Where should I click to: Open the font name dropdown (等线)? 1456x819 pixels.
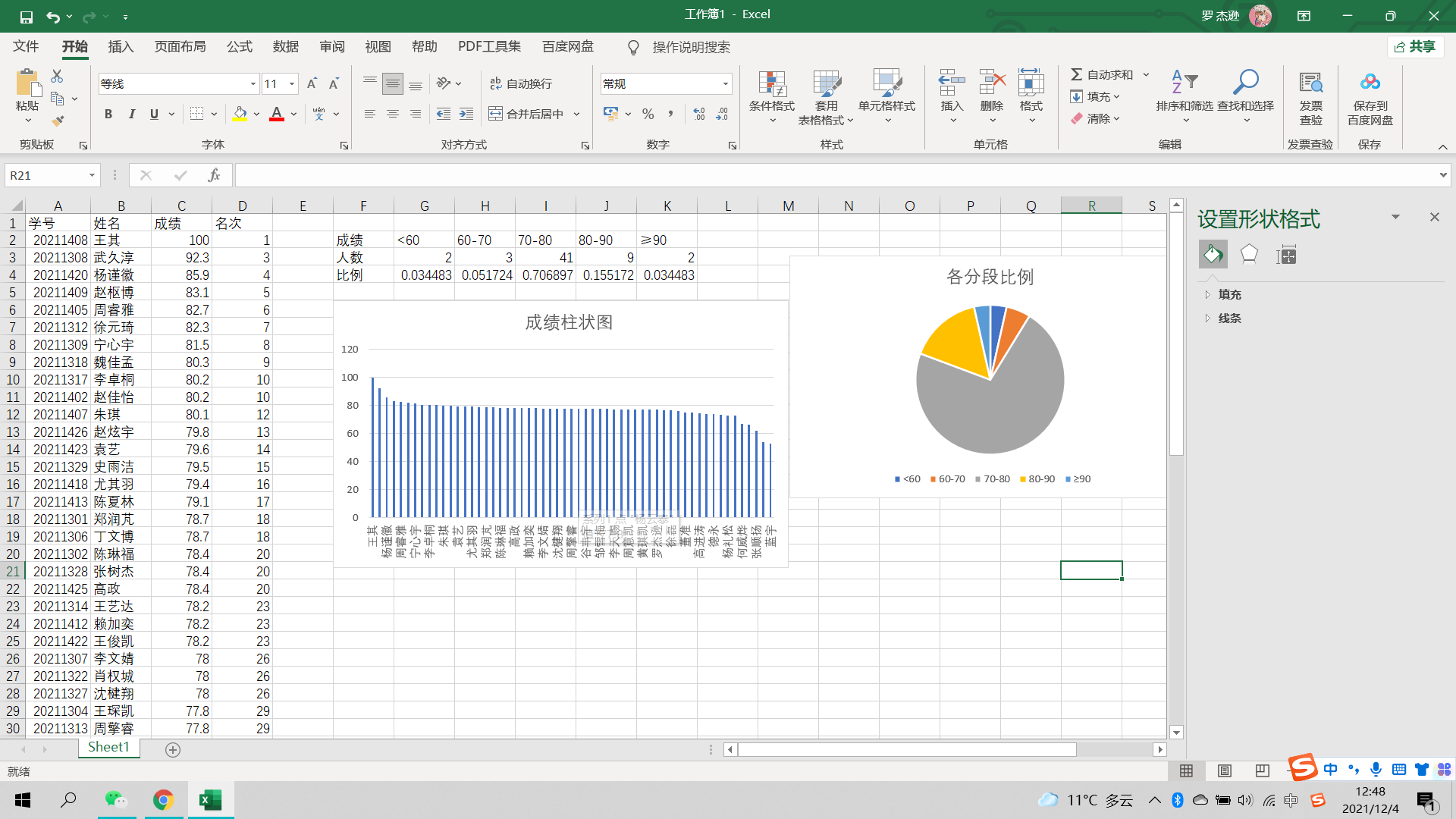(253, 83)
